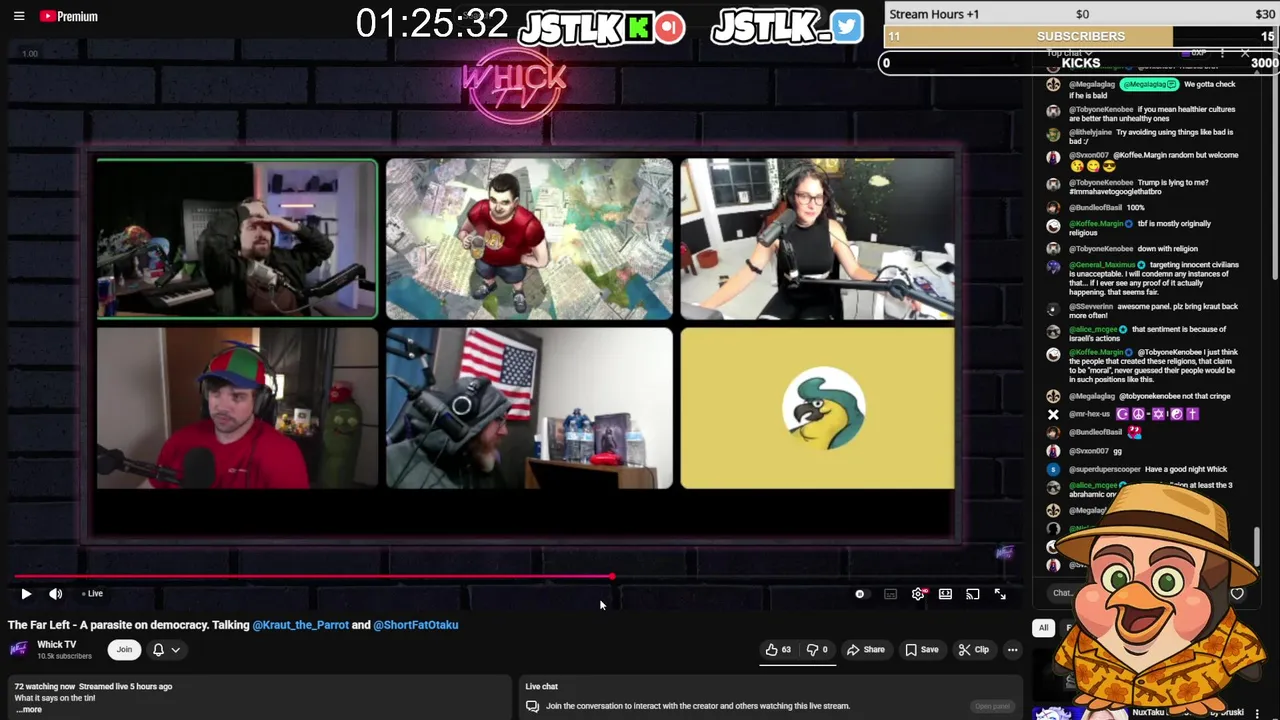Click the 10.5k subscribers count

coord(64,656)
